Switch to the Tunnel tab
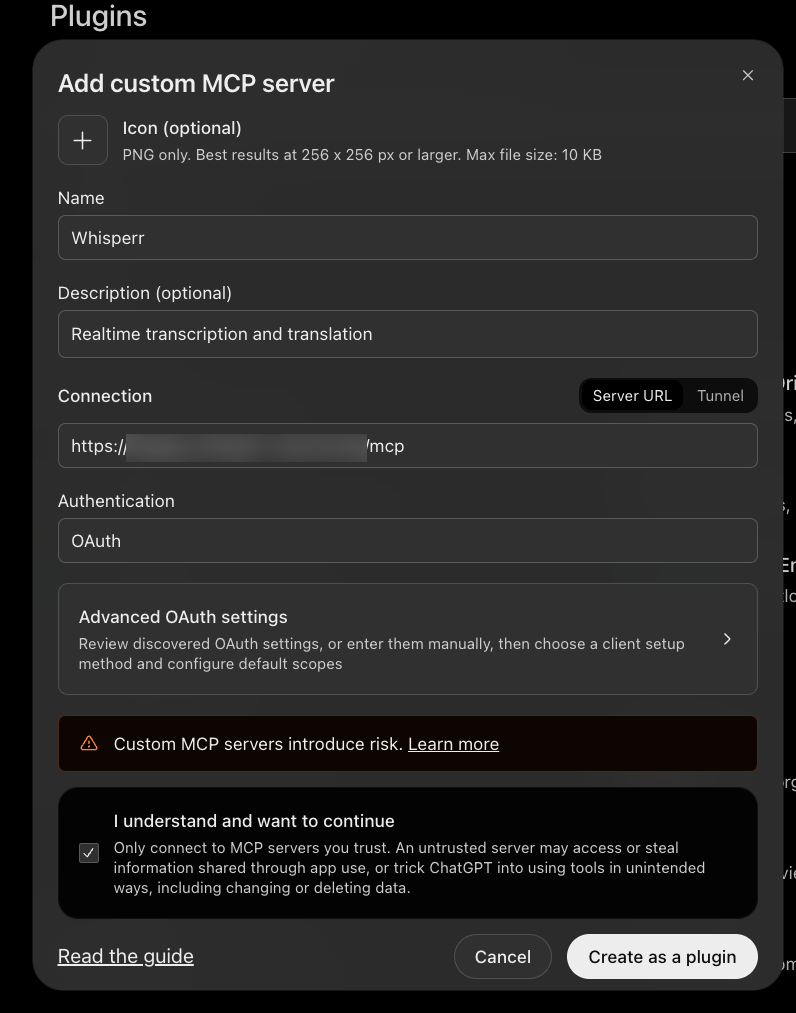Image resolution: width=796 pixels, height=1013 pixels. (720, 395)
